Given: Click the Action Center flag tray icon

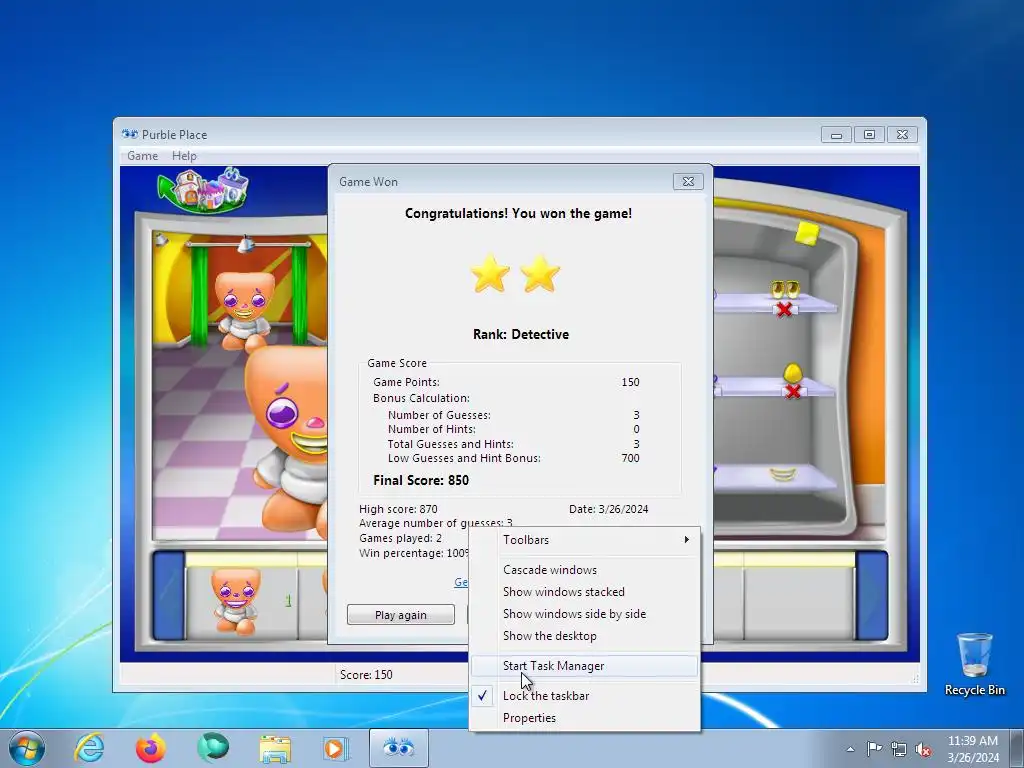Looking at the screenshot, I should [874, 749].
